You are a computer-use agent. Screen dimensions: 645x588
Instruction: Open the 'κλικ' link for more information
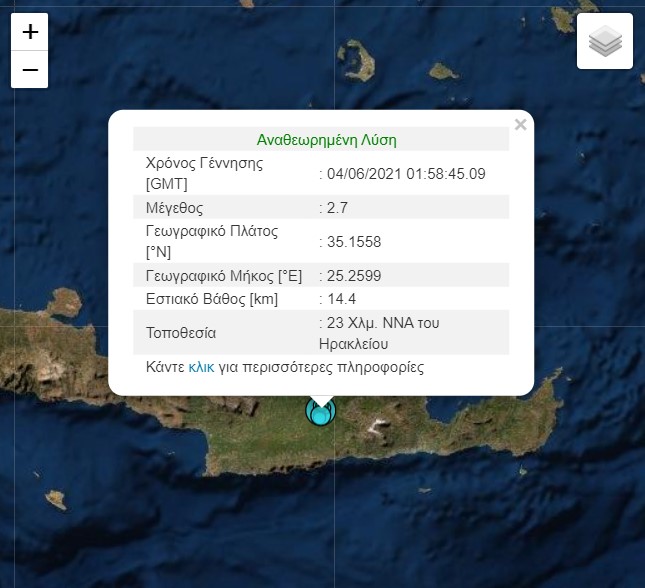coord(201,367)
